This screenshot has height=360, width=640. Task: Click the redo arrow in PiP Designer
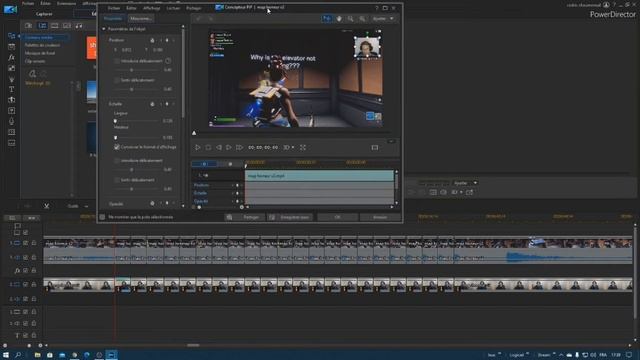coord(211,18)
